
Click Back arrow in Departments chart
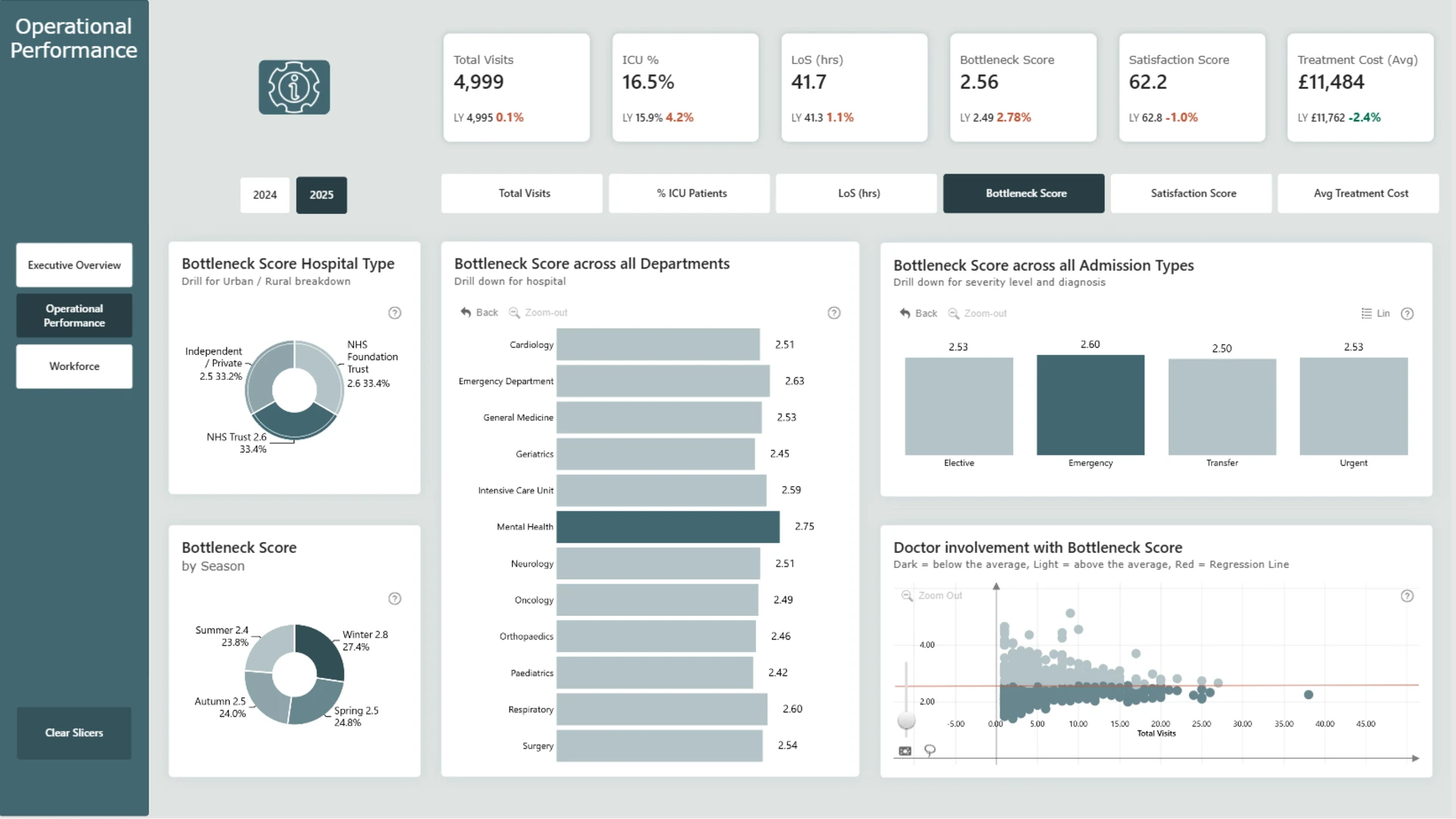pos(479,312)
